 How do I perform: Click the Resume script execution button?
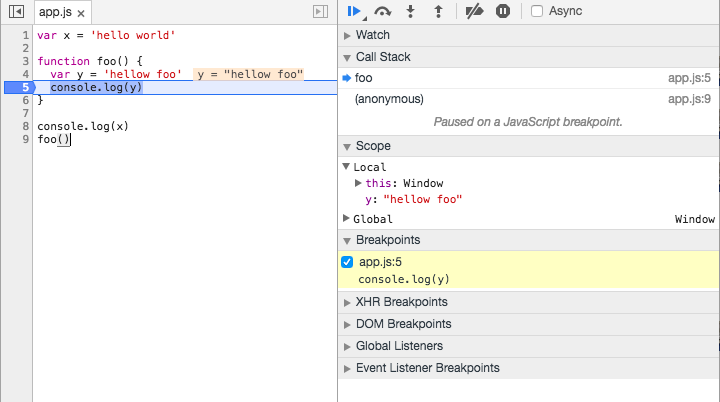353,11
